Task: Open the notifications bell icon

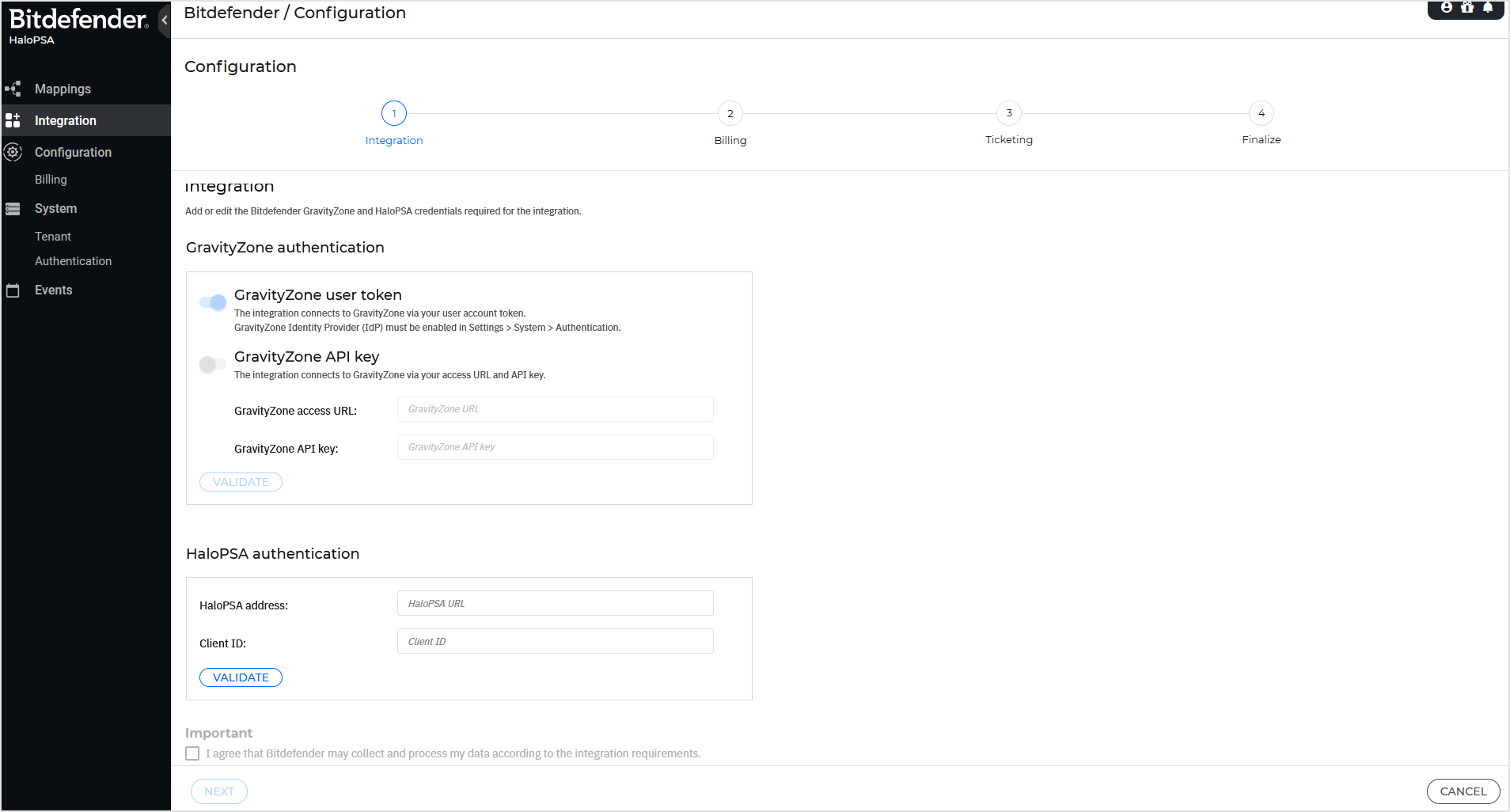Action: [1488, 7]
